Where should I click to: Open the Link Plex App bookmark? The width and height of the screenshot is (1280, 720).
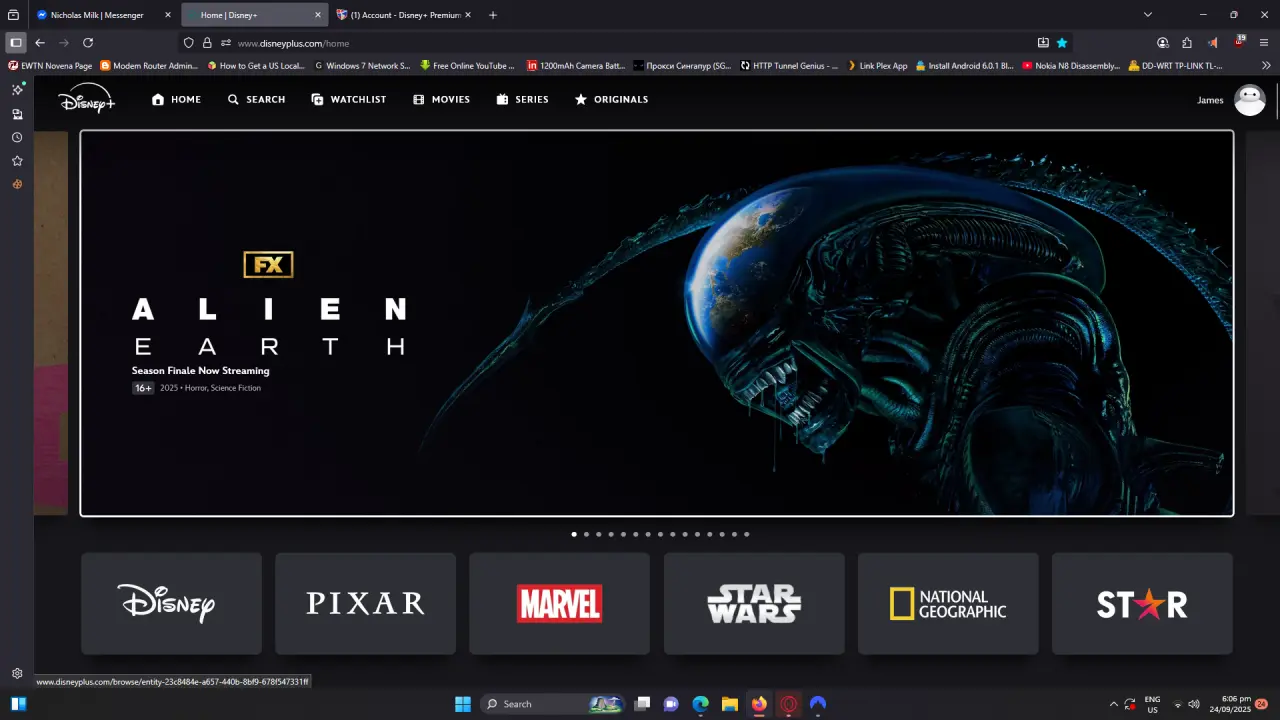tap(877, 66)
